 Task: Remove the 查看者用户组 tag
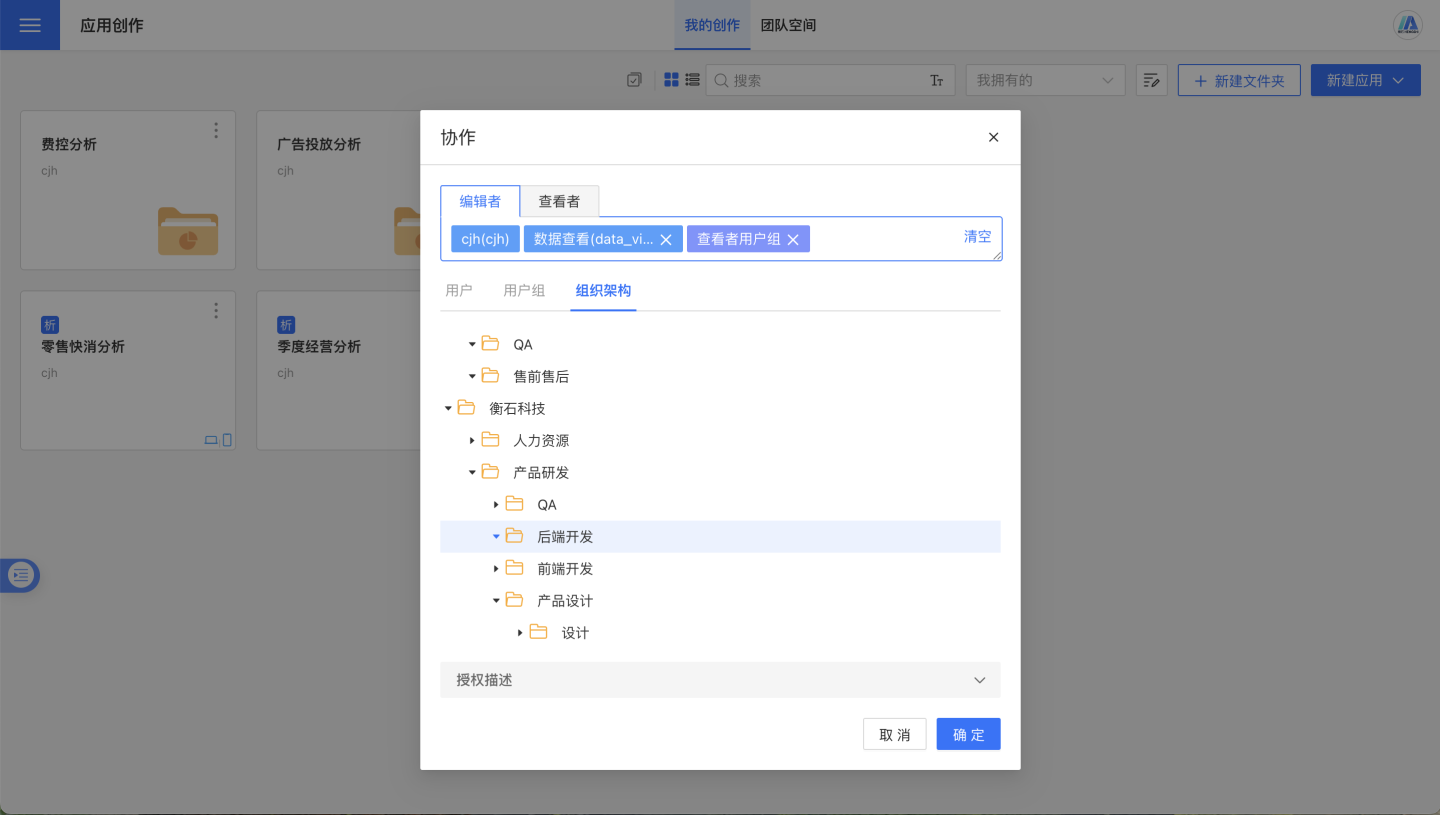[793, 239]
